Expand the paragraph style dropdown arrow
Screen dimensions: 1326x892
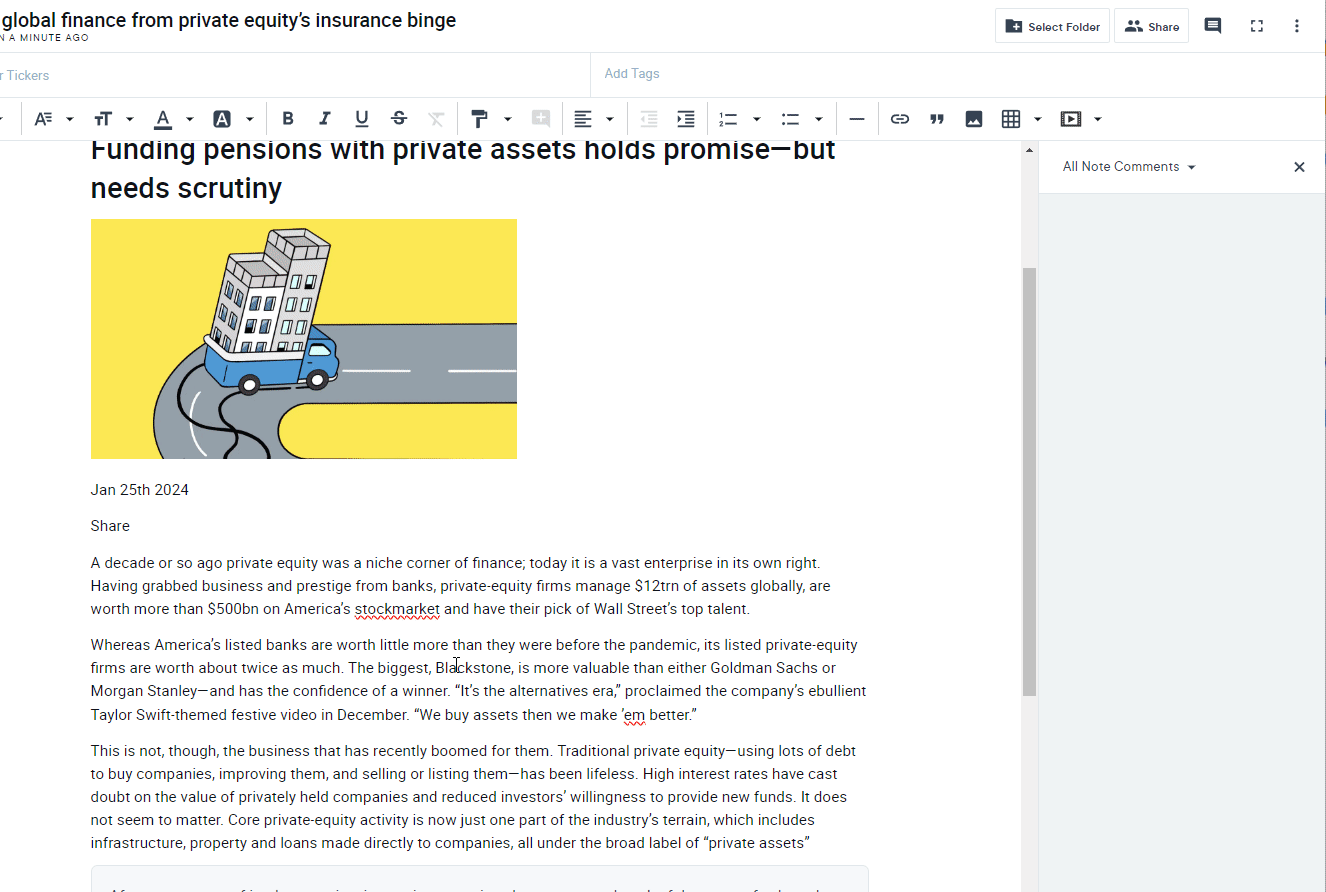pos(70,119)
